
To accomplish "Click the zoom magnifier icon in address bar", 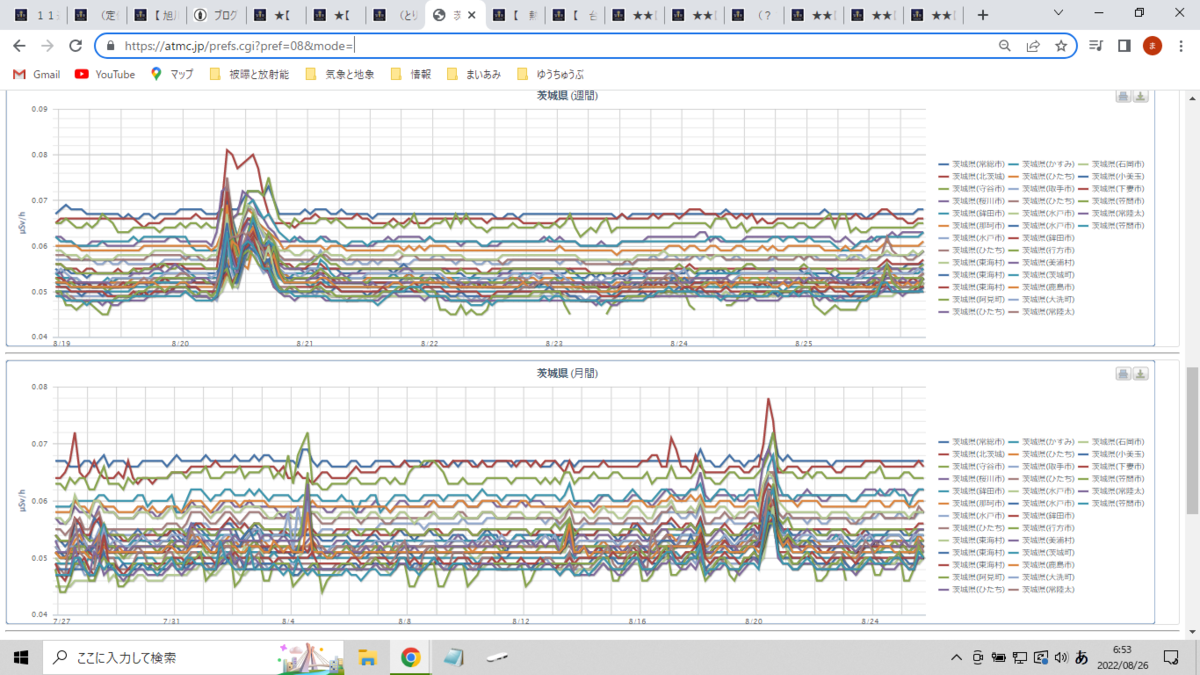I will pos(1005,46).
